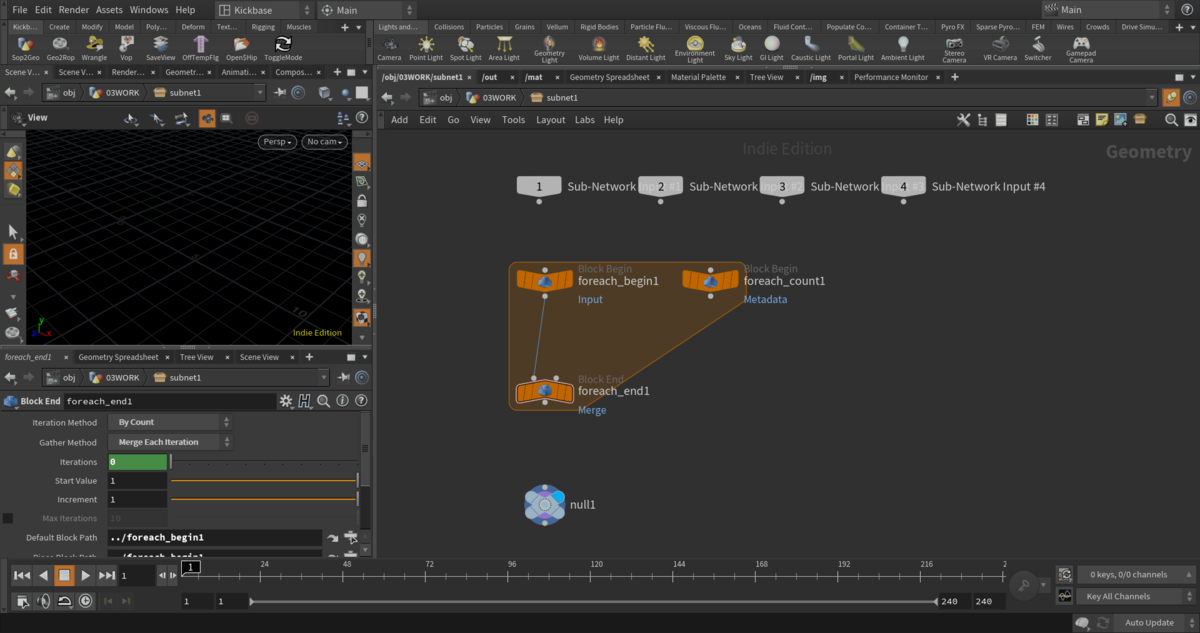Image resolution: width=1200 pixels, height=633 pixels.
Task: Open the File menu
Action: (x=20, y=10)
